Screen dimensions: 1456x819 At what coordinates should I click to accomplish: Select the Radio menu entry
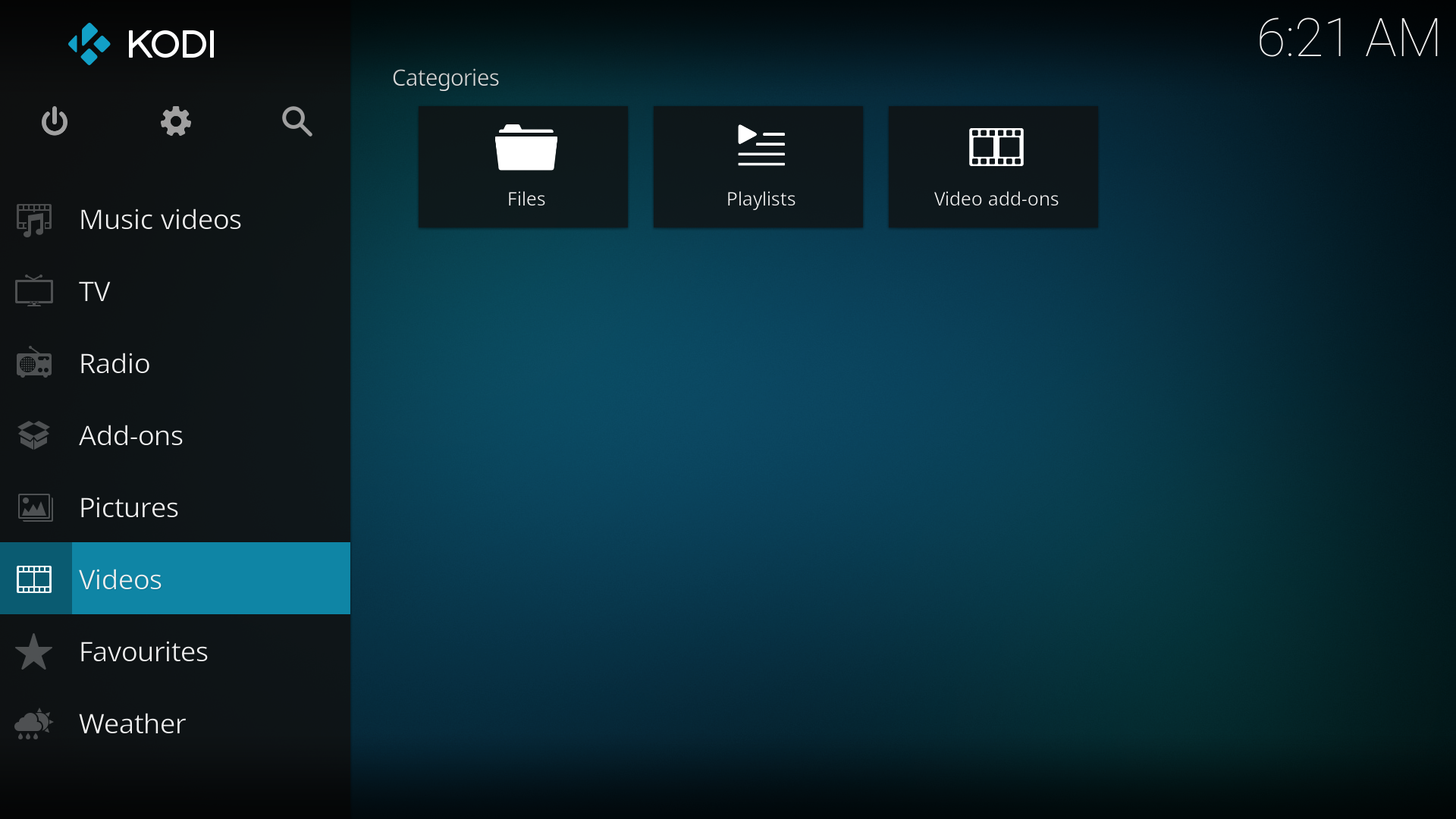click(115, 363)
